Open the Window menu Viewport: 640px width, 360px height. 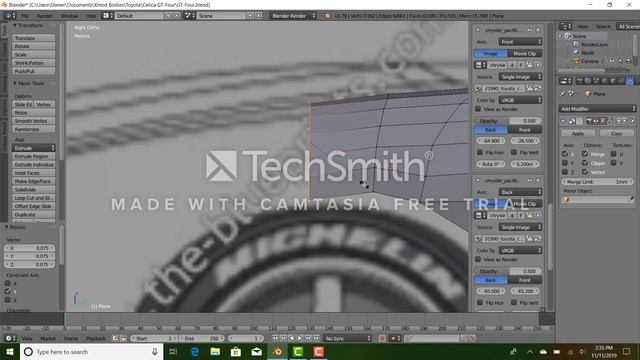pyautogui.click(x=69, y=16)
